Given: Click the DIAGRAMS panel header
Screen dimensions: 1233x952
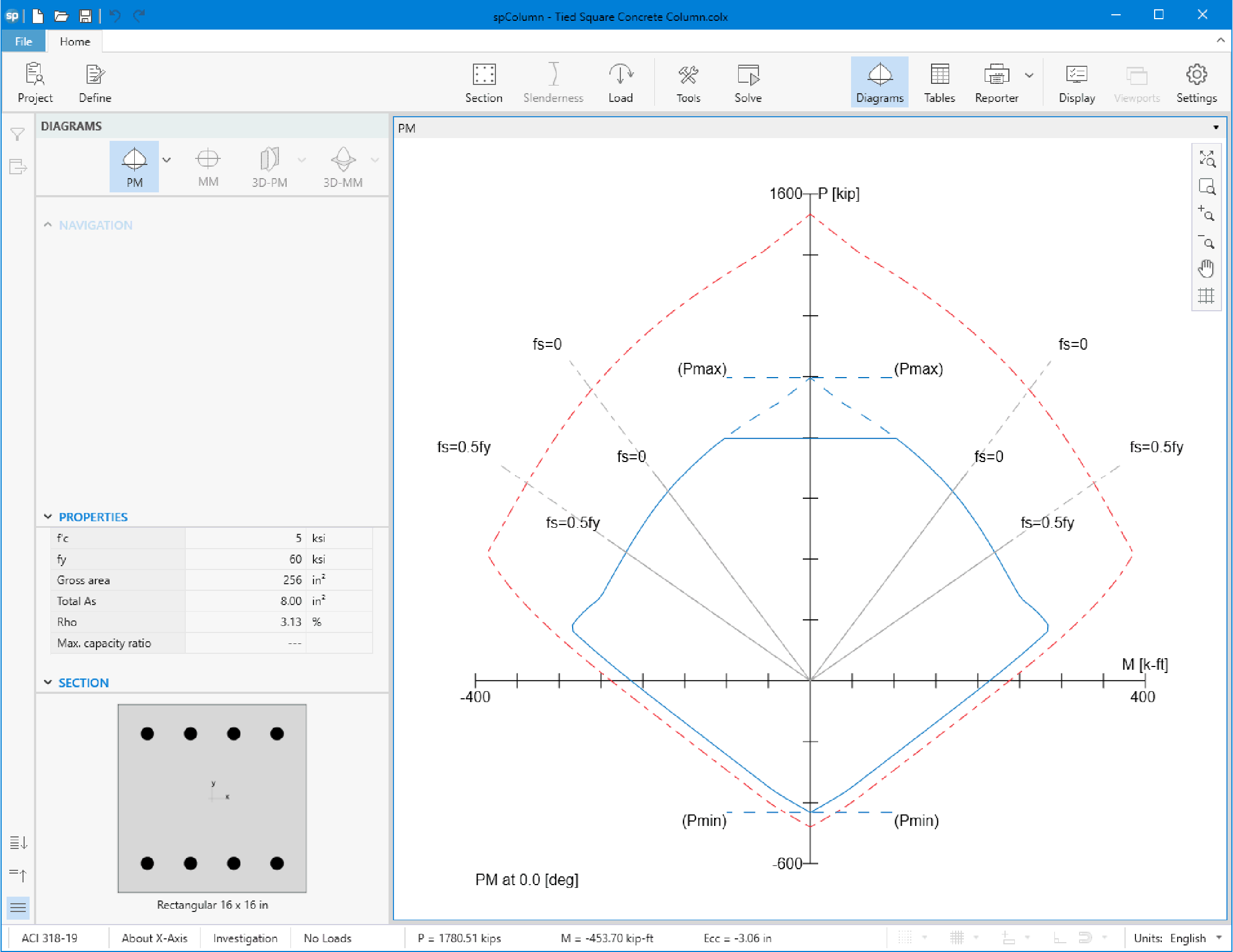Looking at the screenshot, I should click(x=71, y=126).
